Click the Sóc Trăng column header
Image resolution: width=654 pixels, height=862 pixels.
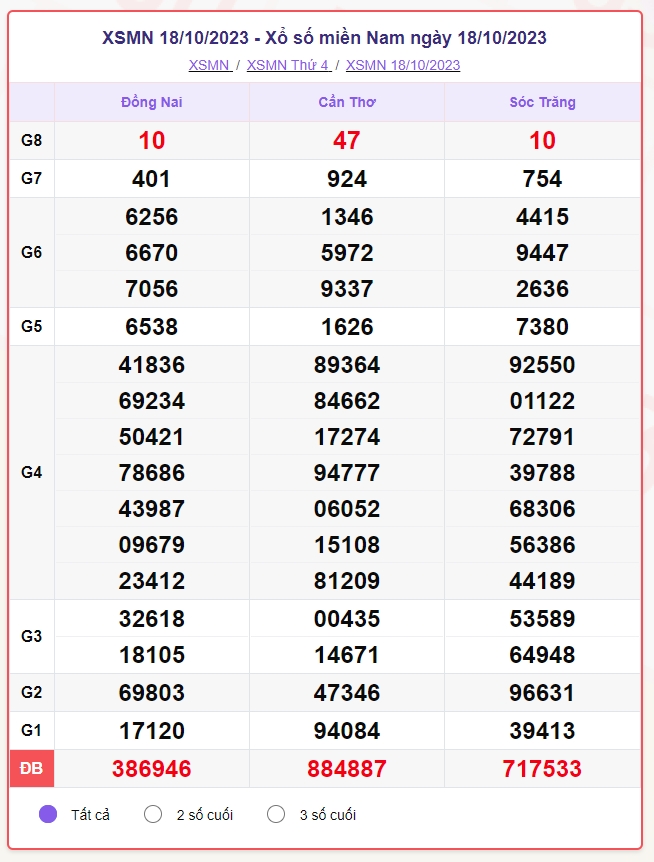(x=542, y=102)
